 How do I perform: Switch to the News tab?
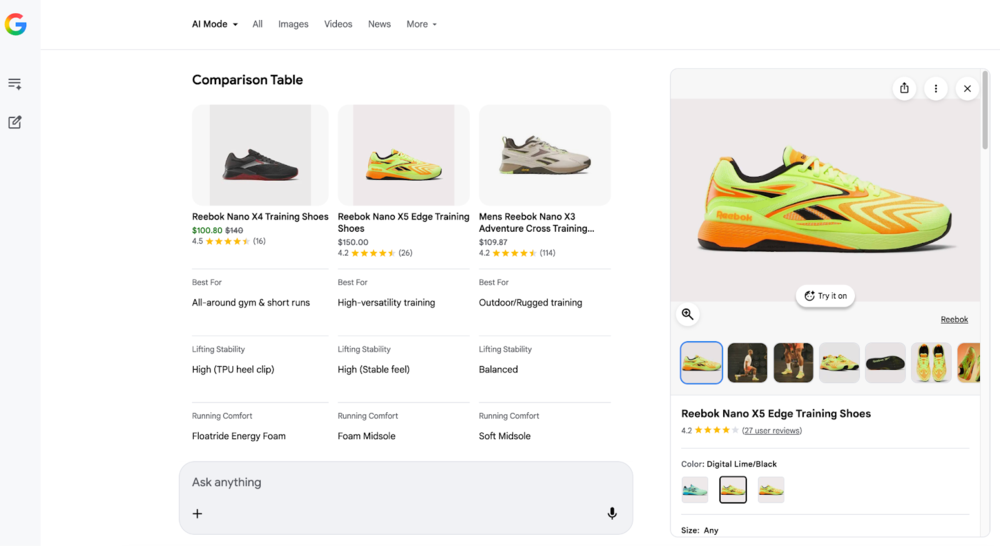(x=379, y=24)
